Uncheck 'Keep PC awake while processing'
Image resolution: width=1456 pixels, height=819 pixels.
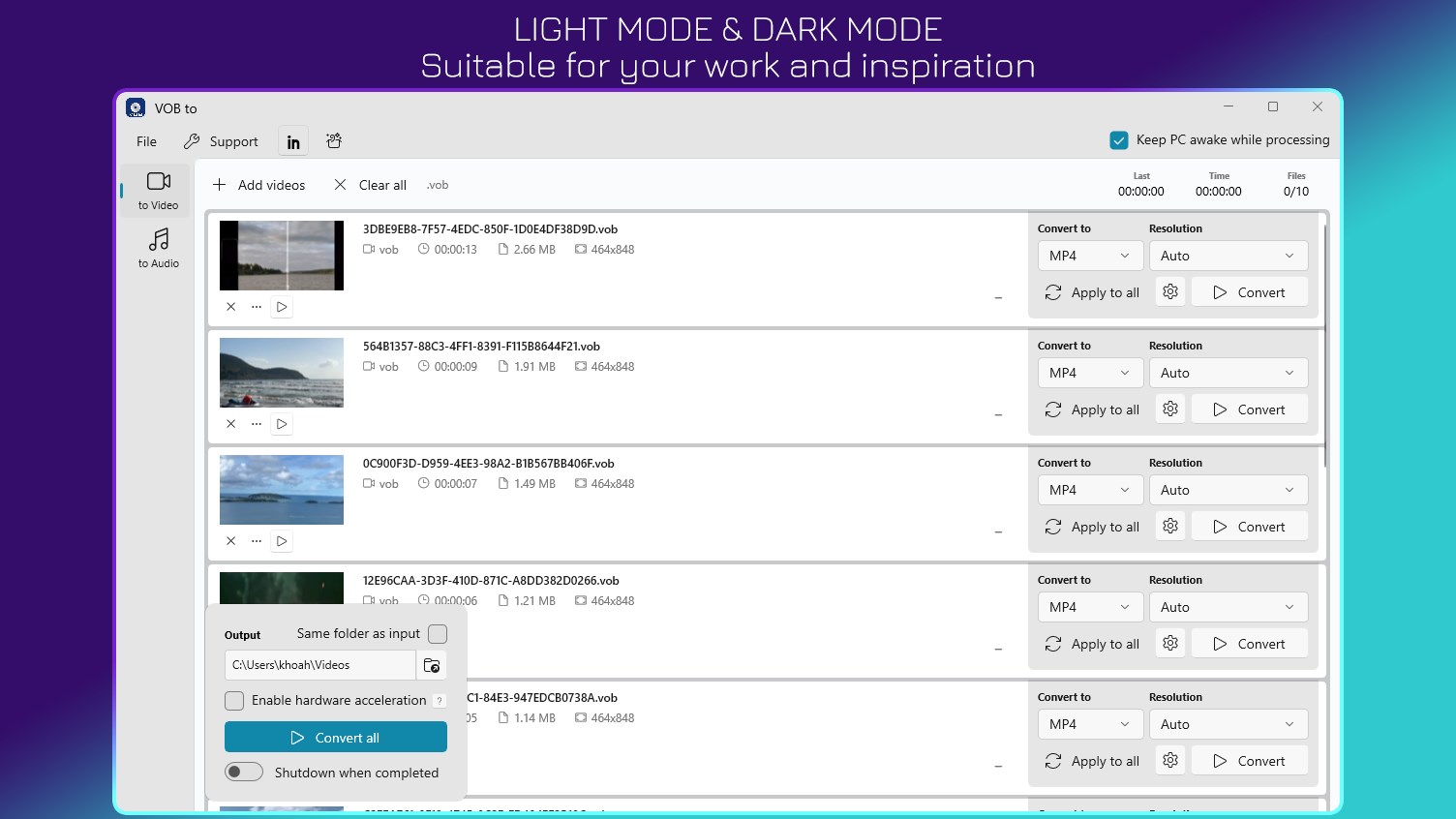tap(1118, 139)
